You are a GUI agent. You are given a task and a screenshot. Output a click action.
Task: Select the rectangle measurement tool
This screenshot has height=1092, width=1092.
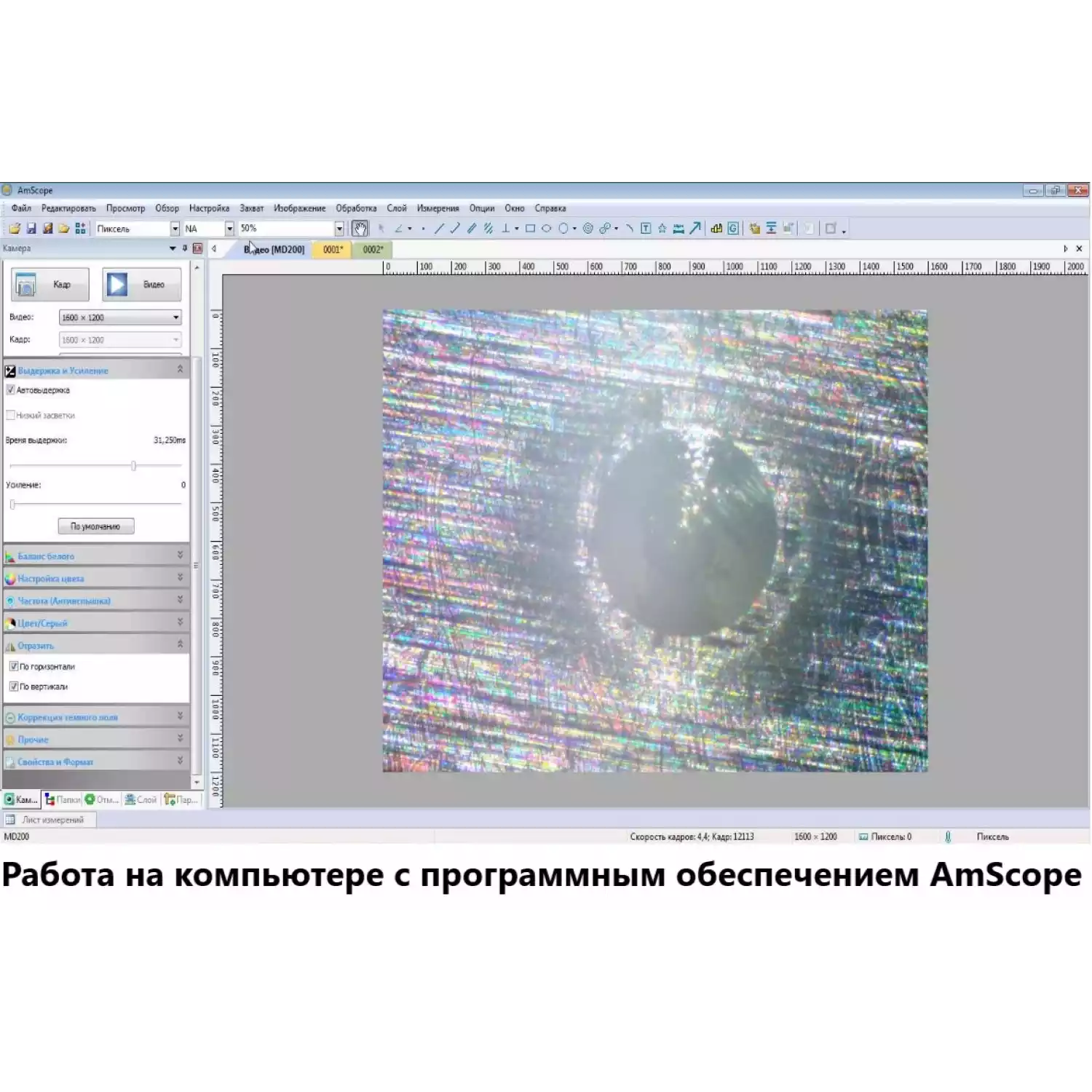[530, 229]
